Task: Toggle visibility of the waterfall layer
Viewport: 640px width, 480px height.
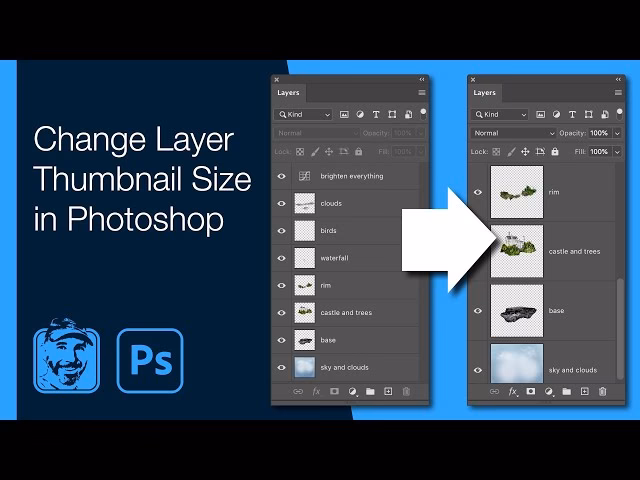Action: point(282,258)
